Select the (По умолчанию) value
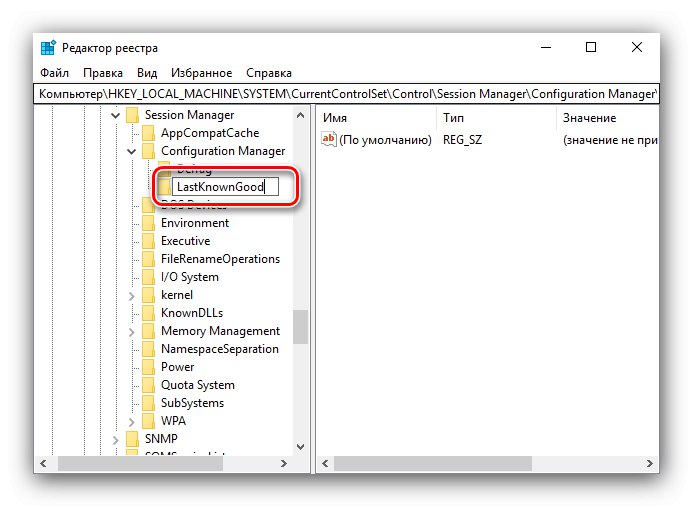The width and height of the screenshot is (693, 507). [x=385, y=140]
